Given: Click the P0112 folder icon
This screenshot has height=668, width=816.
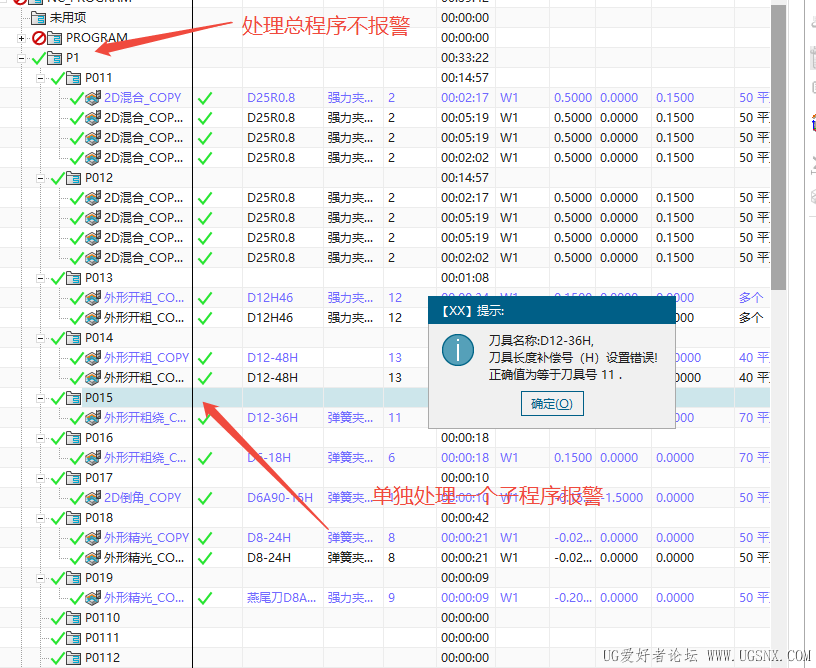Looking at the screenshot, I should 73,658.
